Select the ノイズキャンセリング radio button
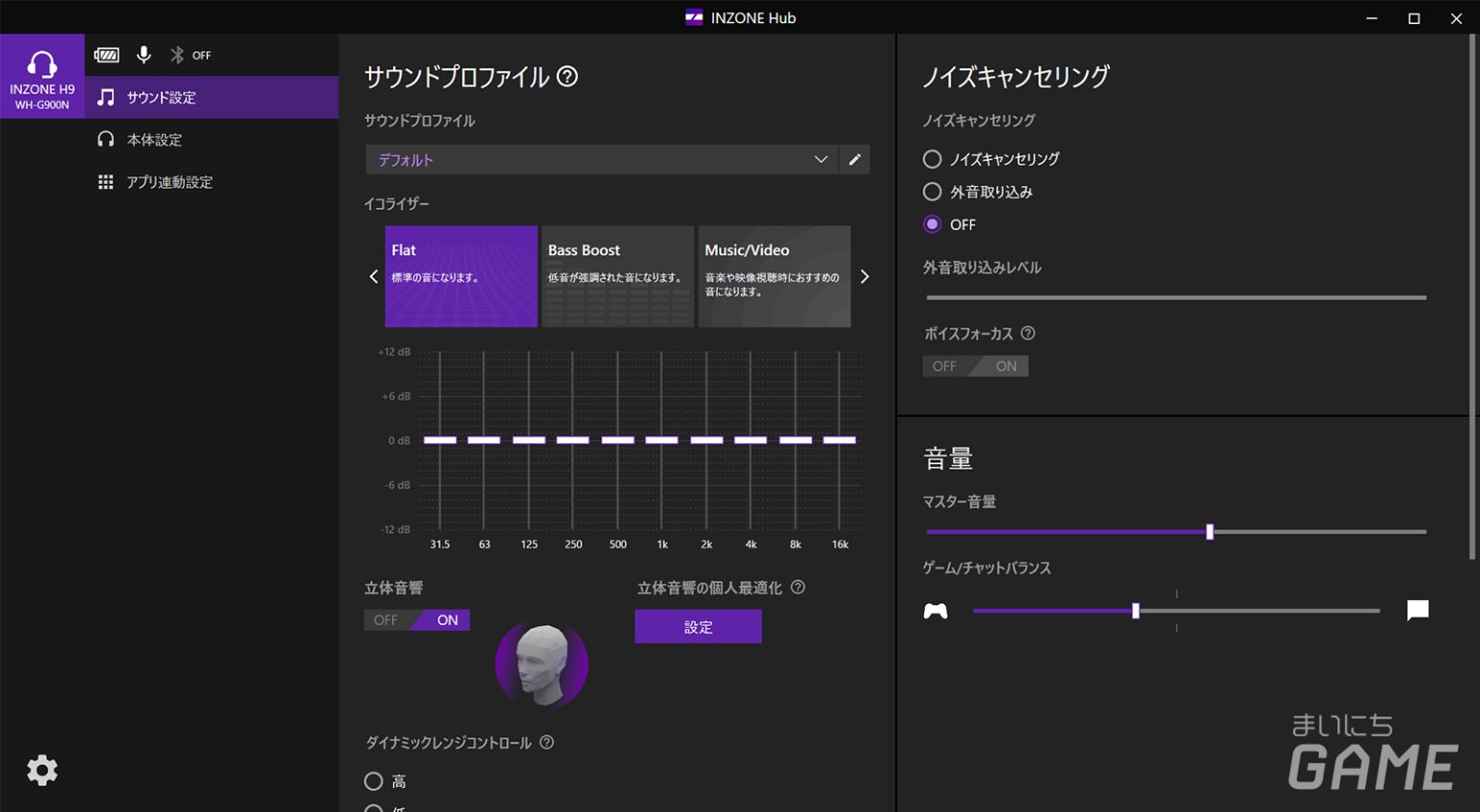This screenshot has height=812, width=1480. point(932,159)
